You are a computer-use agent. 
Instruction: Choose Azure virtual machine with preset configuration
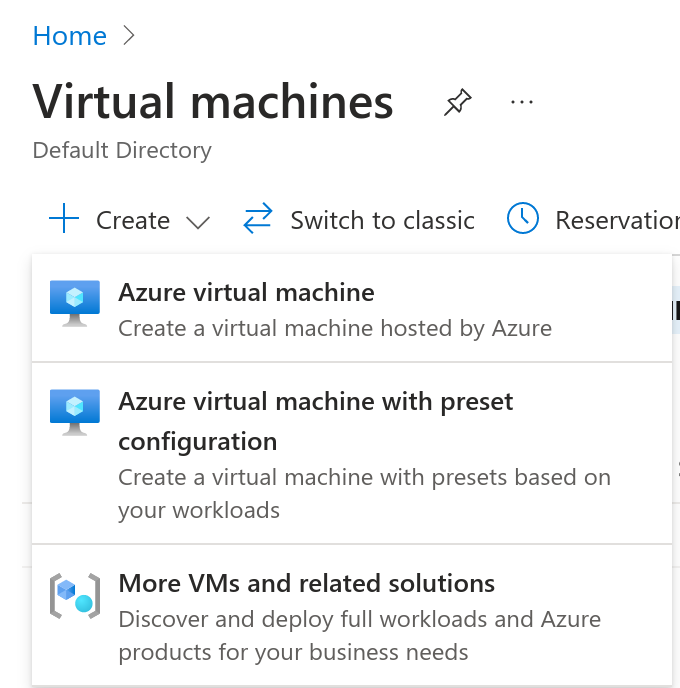352,454
